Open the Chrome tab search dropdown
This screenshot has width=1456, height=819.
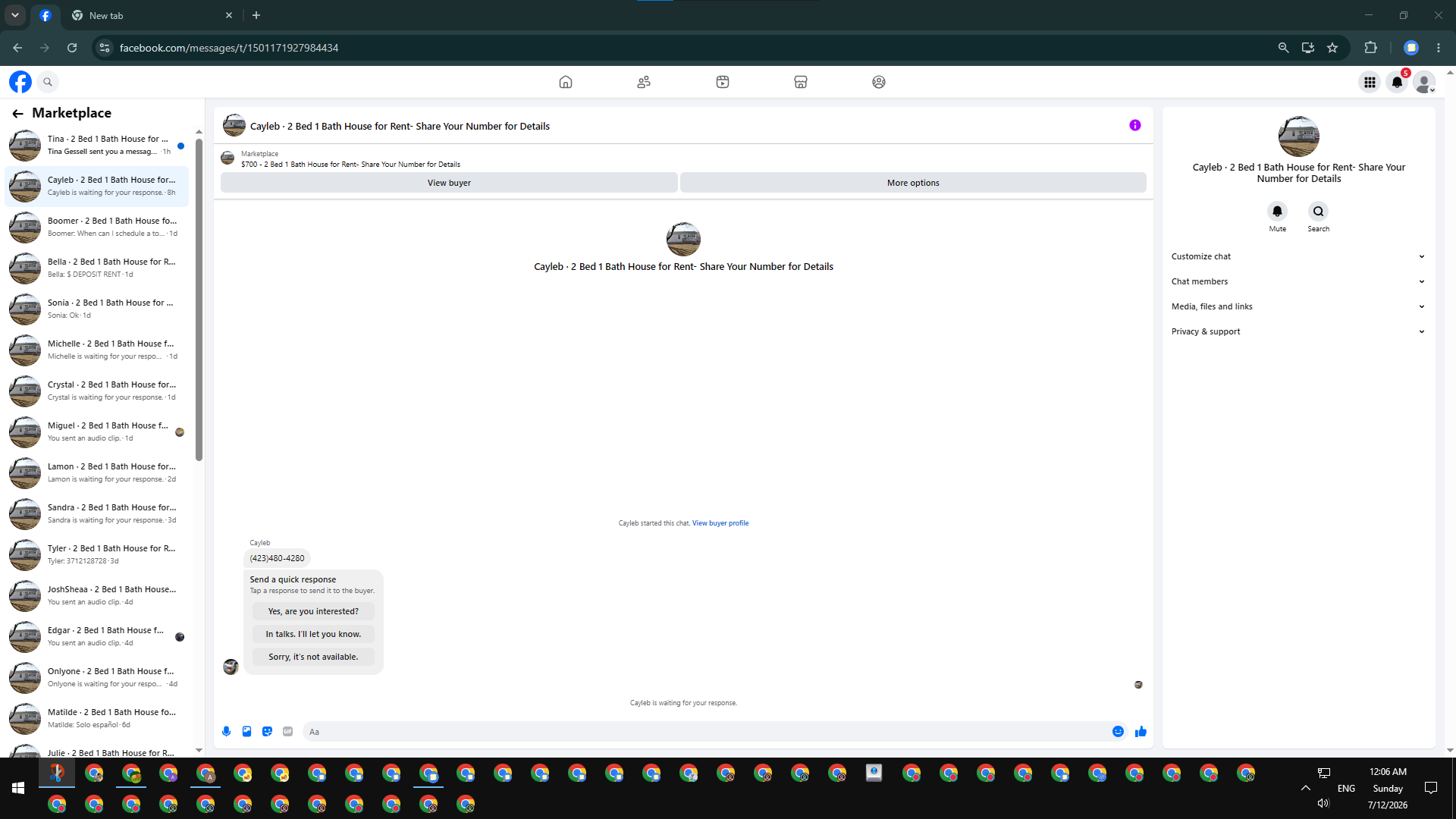15,15
